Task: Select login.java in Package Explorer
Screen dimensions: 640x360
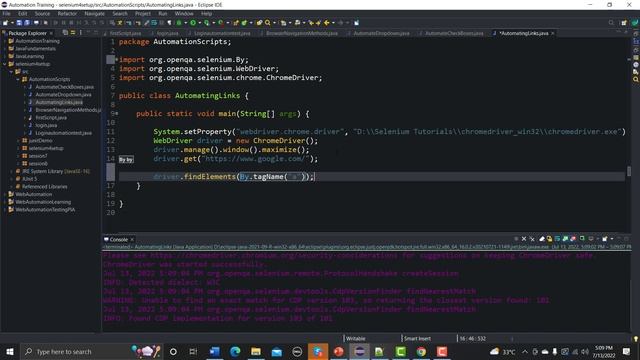Action: click(x=46, y=125)
